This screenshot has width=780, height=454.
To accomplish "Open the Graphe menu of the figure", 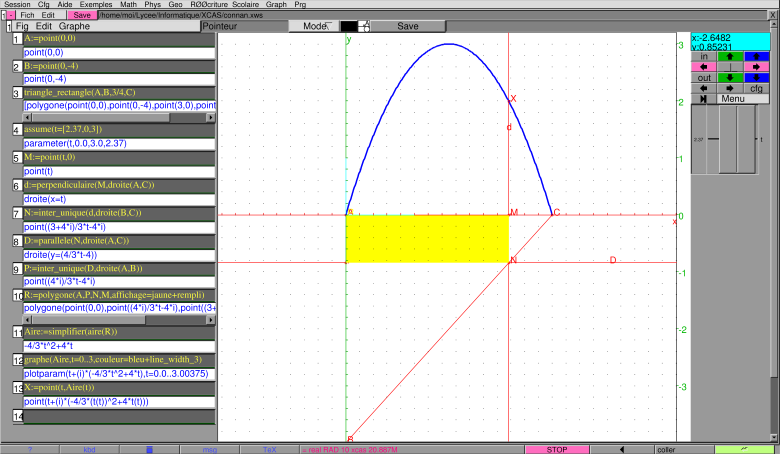I will [x=74, y=26].
